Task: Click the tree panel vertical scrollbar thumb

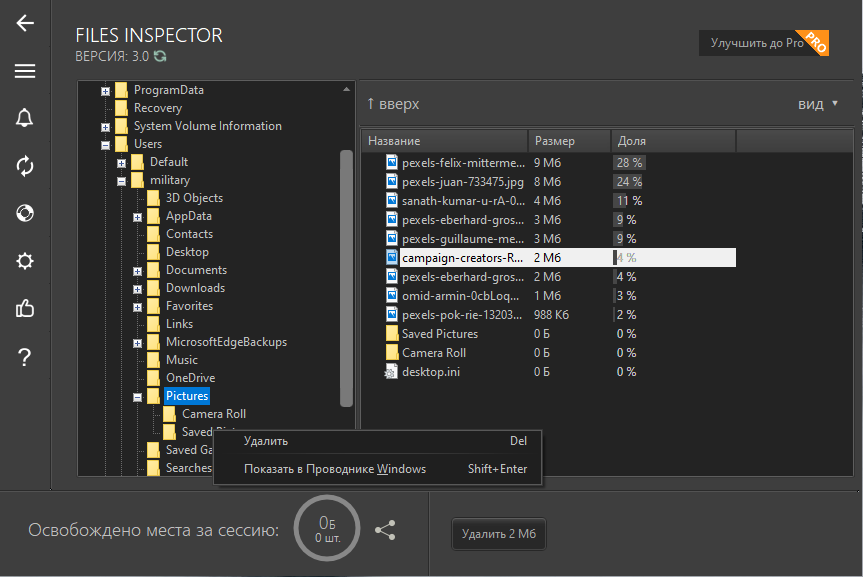Action: coord(346,278)
